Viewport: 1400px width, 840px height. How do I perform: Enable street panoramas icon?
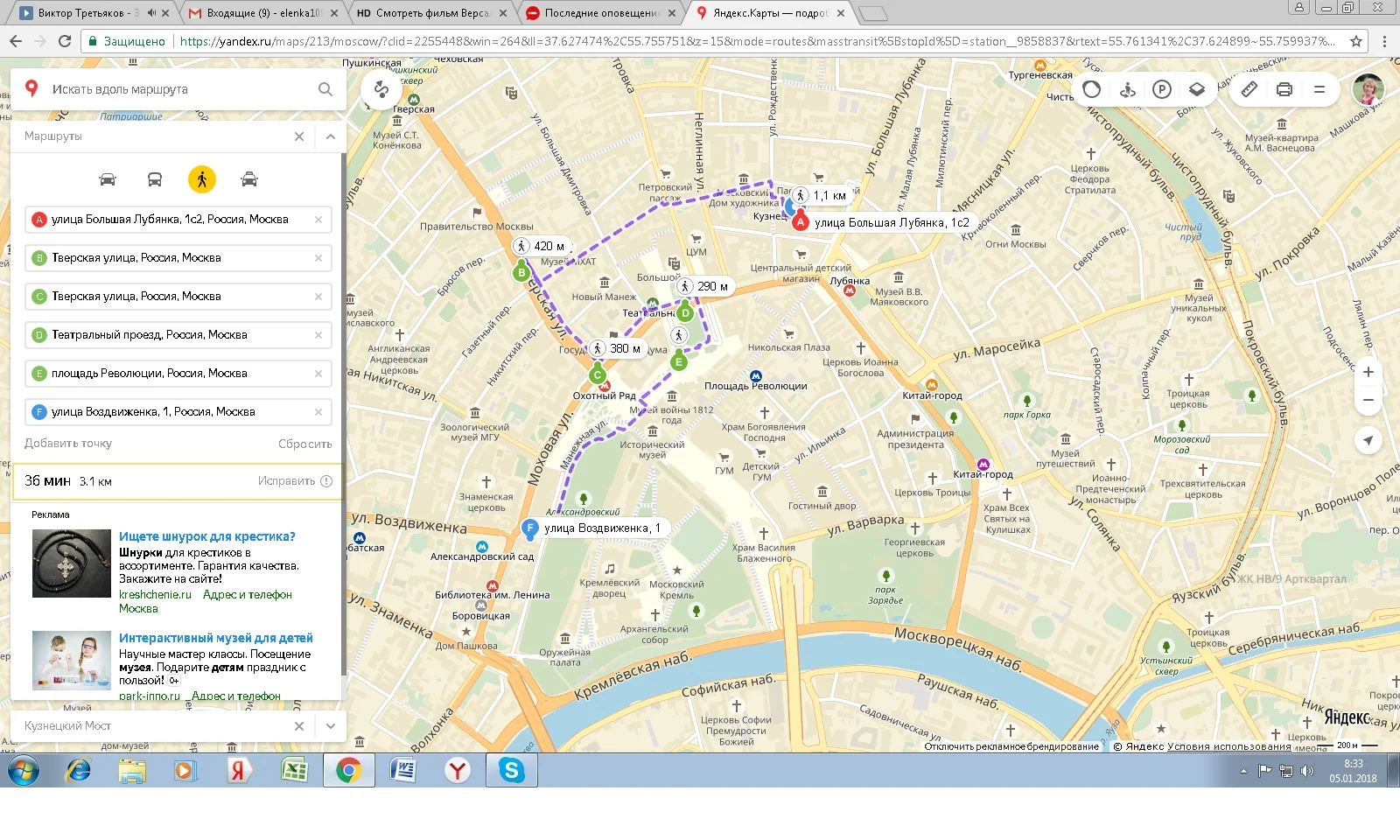coord(1128,89)
